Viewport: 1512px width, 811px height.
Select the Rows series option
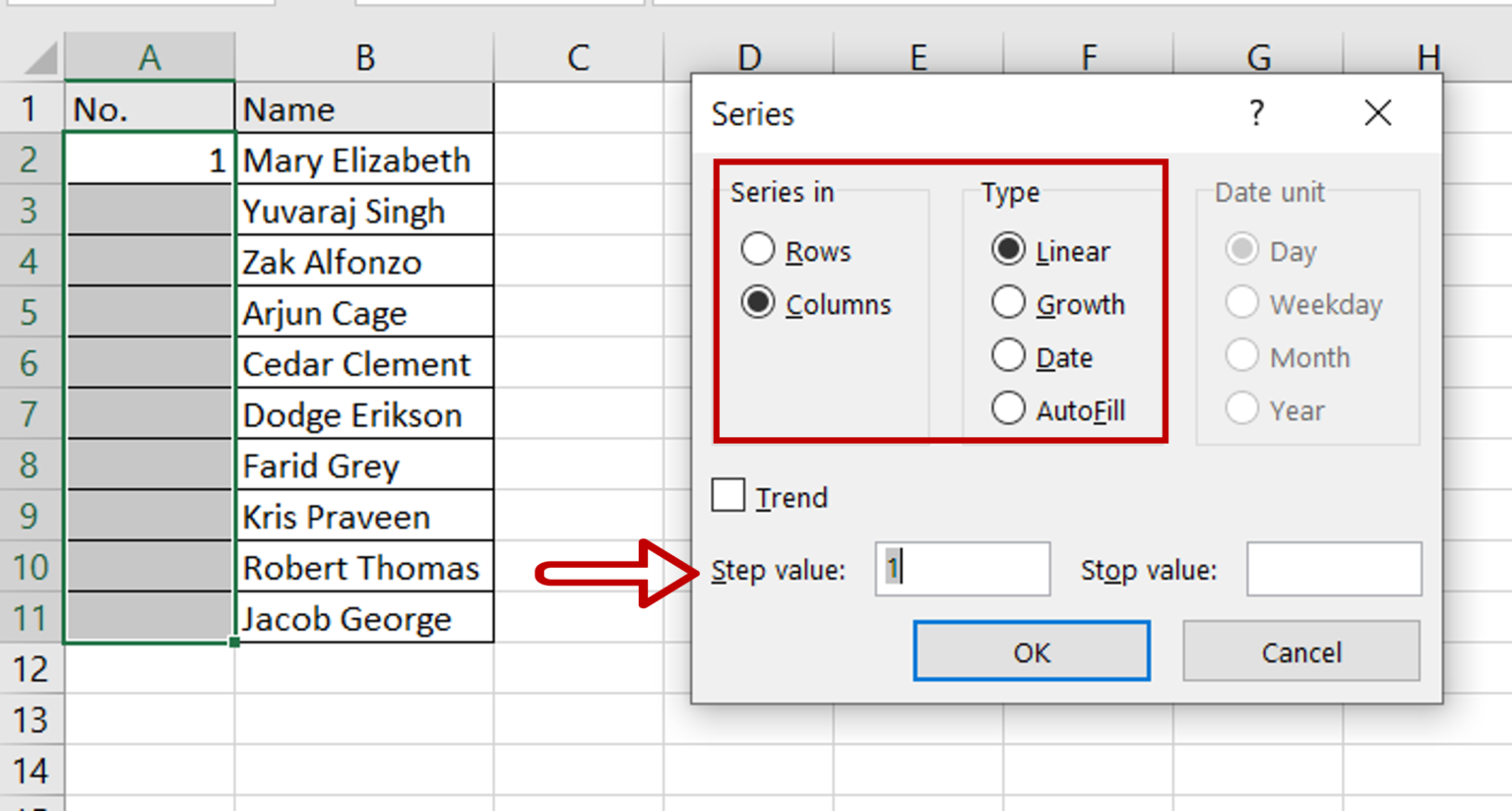tap(758, 250)
